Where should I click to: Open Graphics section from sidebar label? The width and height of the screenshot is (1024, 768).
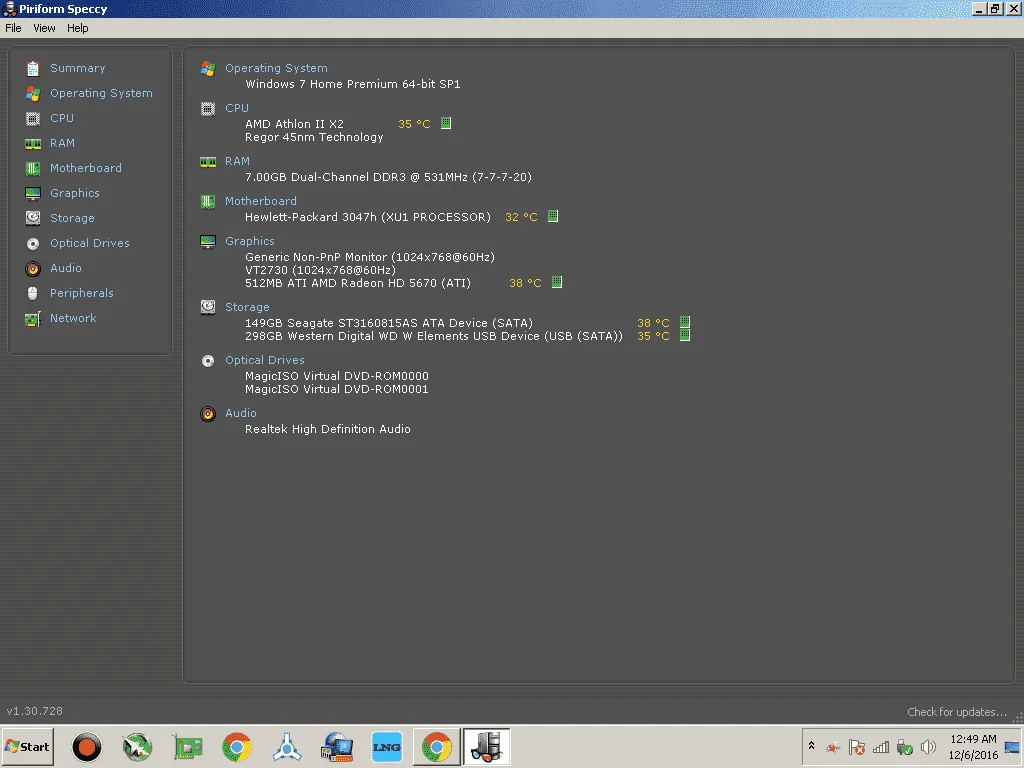(x=74, y=193)
